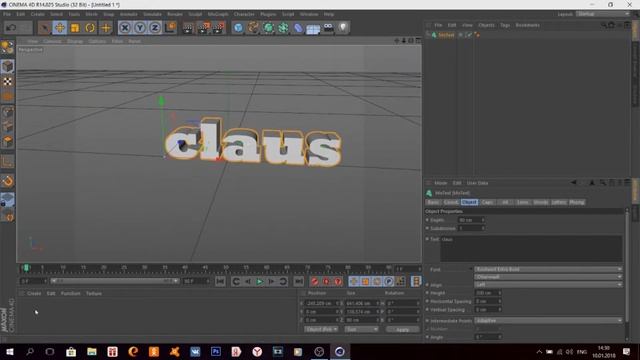This screenshot has width=640, height=360.
Task: Open the array/modeling objects icon
Action: click(283, 28)
